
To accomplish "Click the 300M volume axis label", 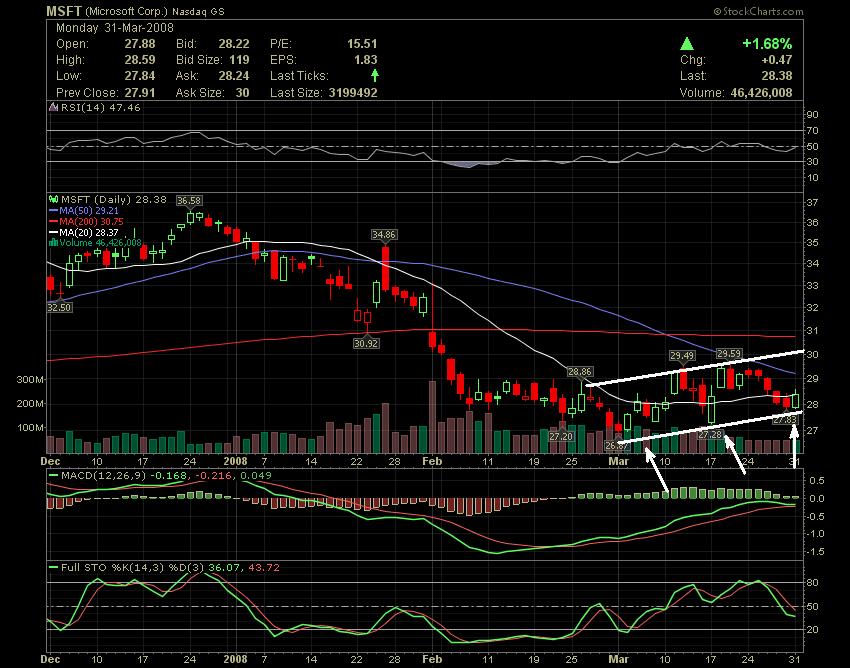I will coord(31,380).
